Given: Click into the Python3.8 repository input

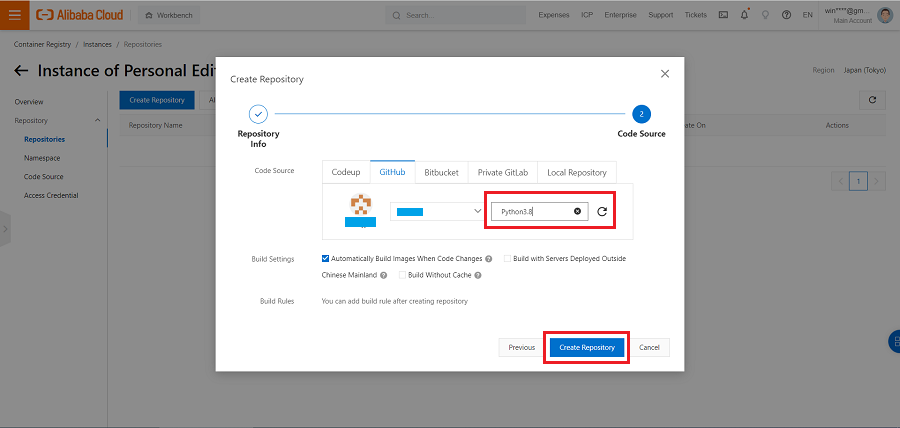Looking at the screenshot, I should [530, 212].
